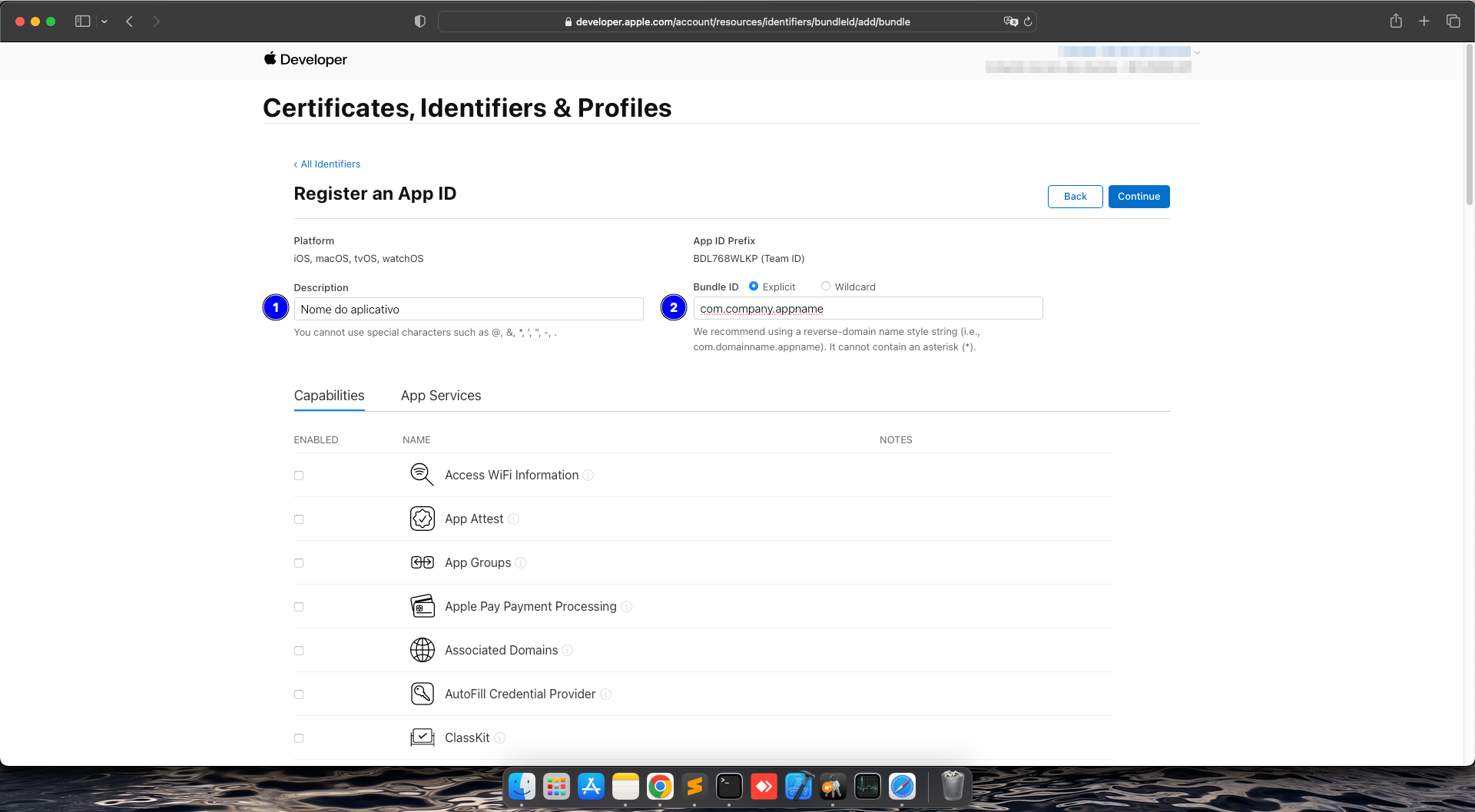Open Xcode from the dock
The height and width of the screenshot is (812, 1475).
coord(798,787)
